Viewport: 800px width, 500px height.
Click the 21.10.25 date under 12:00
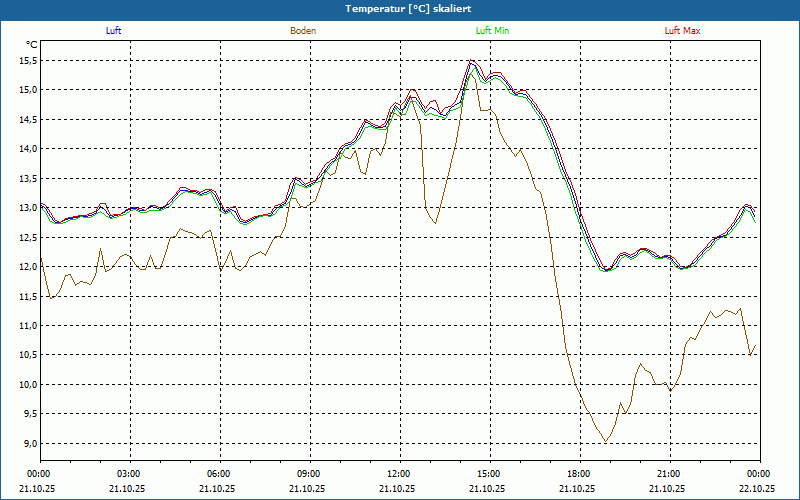(397, 488)
